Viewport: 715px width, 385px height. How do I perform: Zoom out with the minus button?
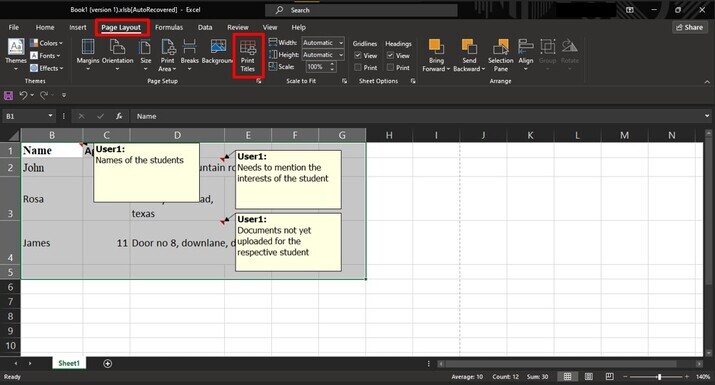coord(625,377)
